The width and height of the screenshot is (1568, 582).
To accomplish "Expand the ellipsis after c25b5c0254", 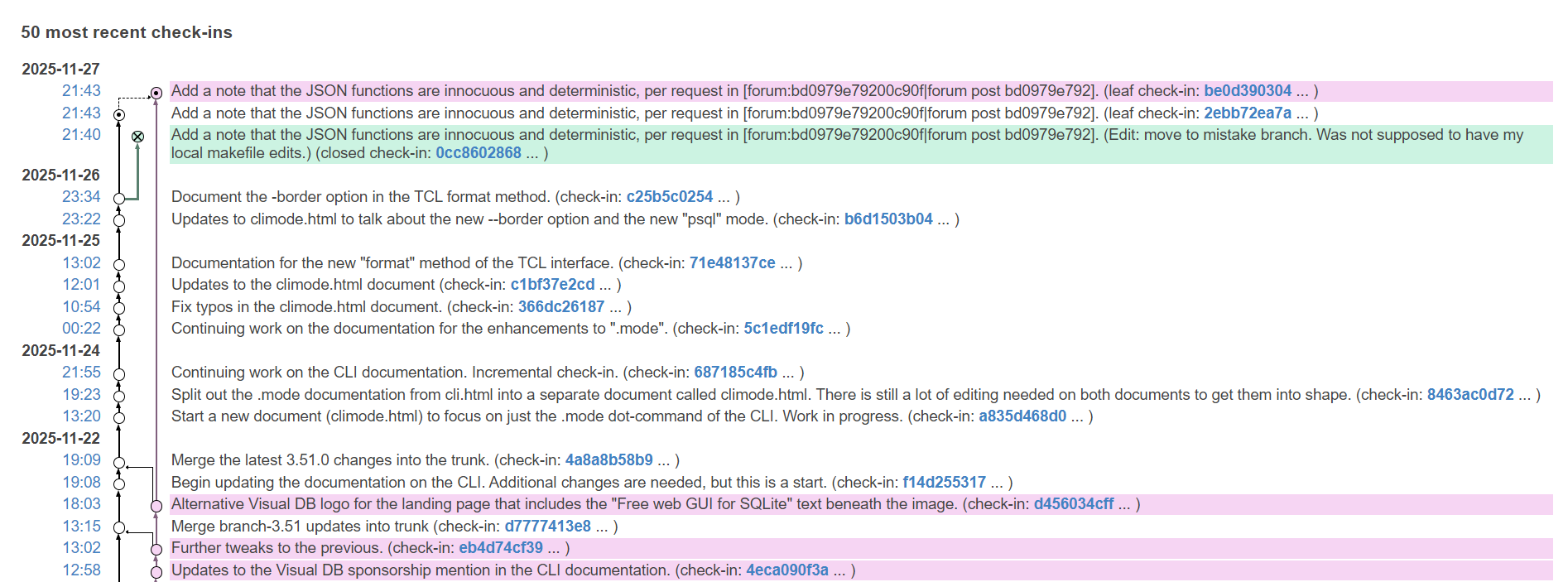I will (x=724, y=197).
